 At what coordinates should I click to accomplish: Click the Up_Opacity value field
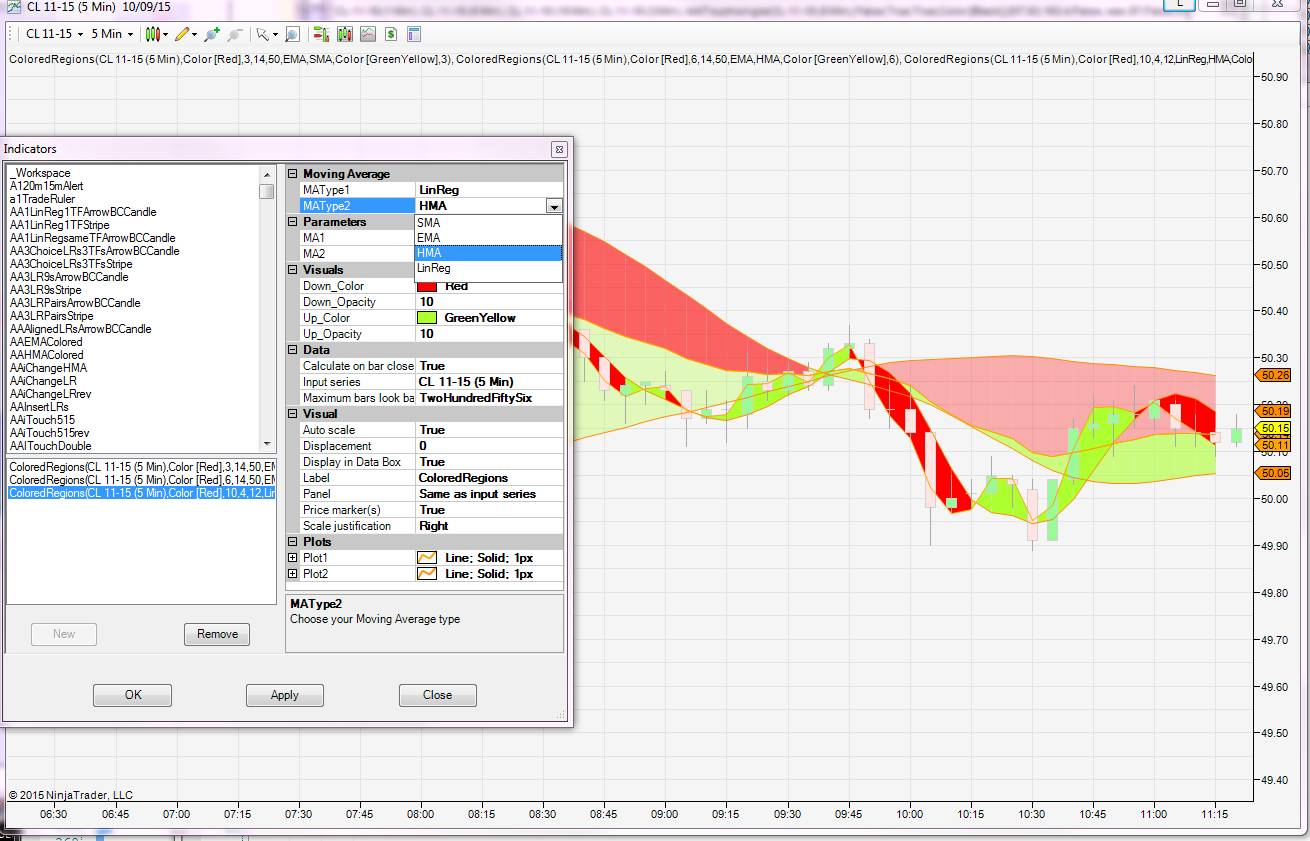pyautogui.click(x=489, y=334)
